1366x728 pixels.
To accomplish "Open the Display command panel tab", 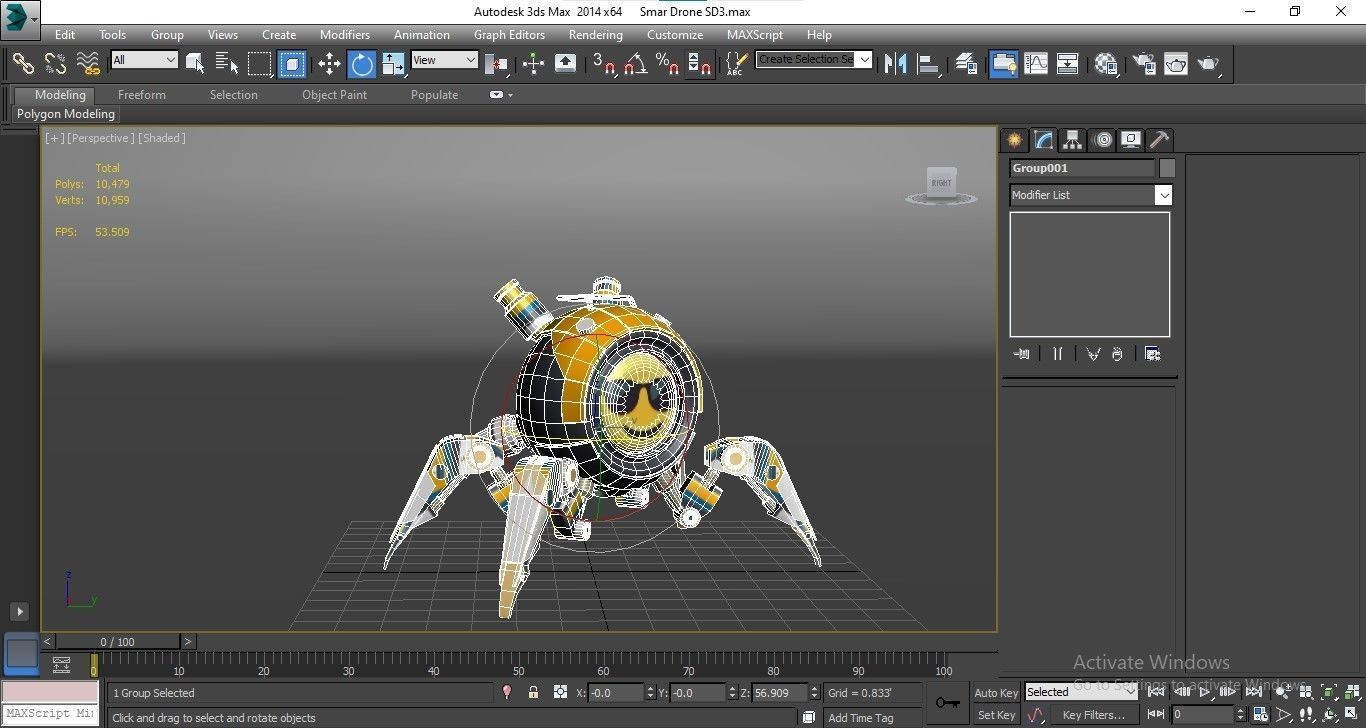I will click(1131, 140).
